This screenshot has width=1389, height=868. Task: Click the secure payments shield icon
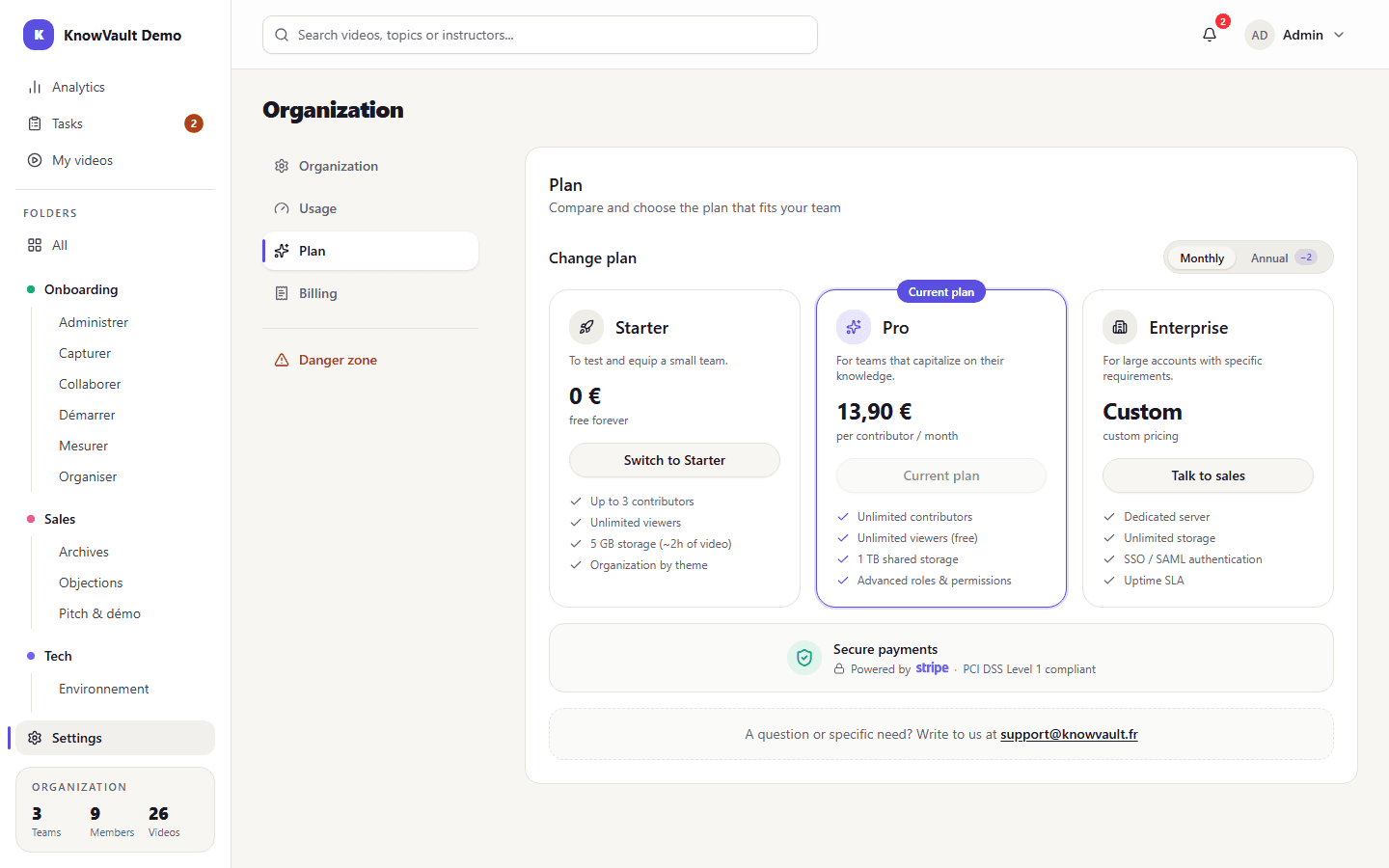point(804,658)
